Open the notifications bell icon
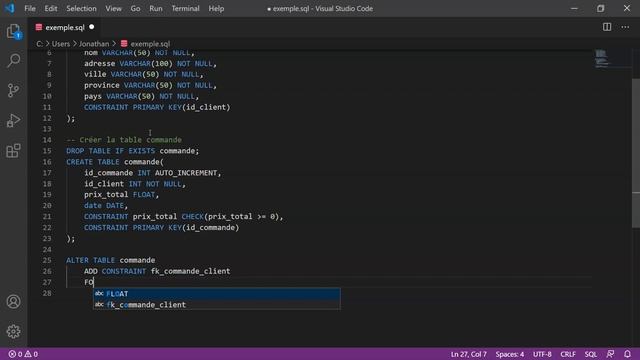Viewport: 640px width, 360px height. (627, 354)
